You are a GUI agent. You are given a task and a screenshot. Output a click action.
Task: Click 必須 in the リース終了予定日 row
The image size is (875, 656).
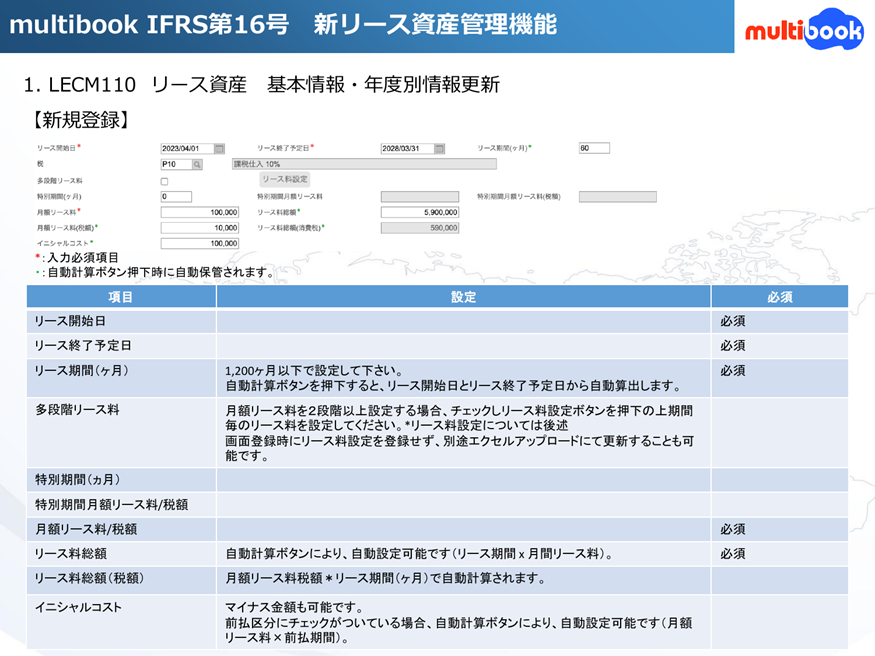pyautogui.click(x=733, y=346)
